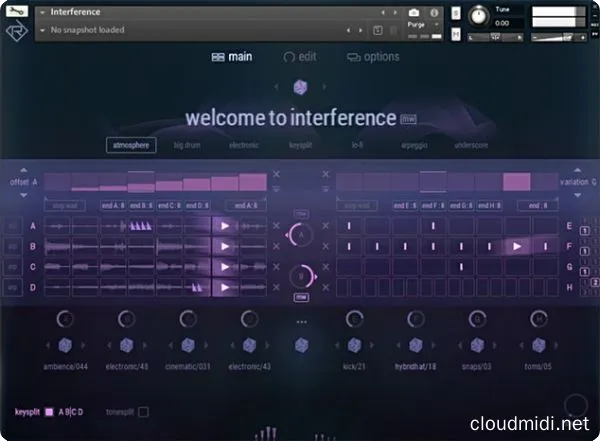Click down arrow below variation label
The image size is (600, 441).
tap(577, 195)
